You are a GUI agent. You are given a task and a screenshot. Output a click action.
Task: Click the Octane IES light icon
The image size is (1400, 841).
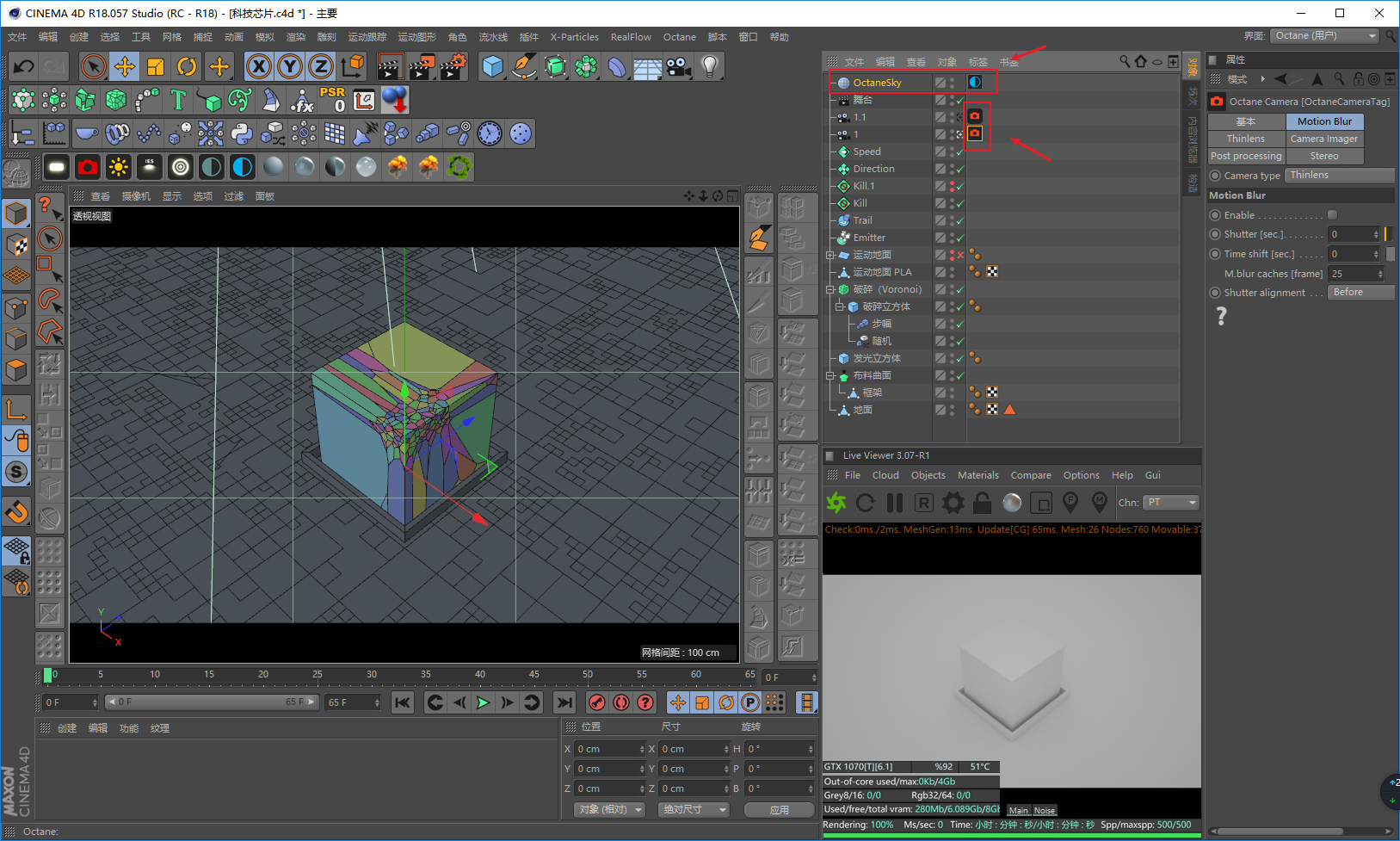[x=150, y=167]
